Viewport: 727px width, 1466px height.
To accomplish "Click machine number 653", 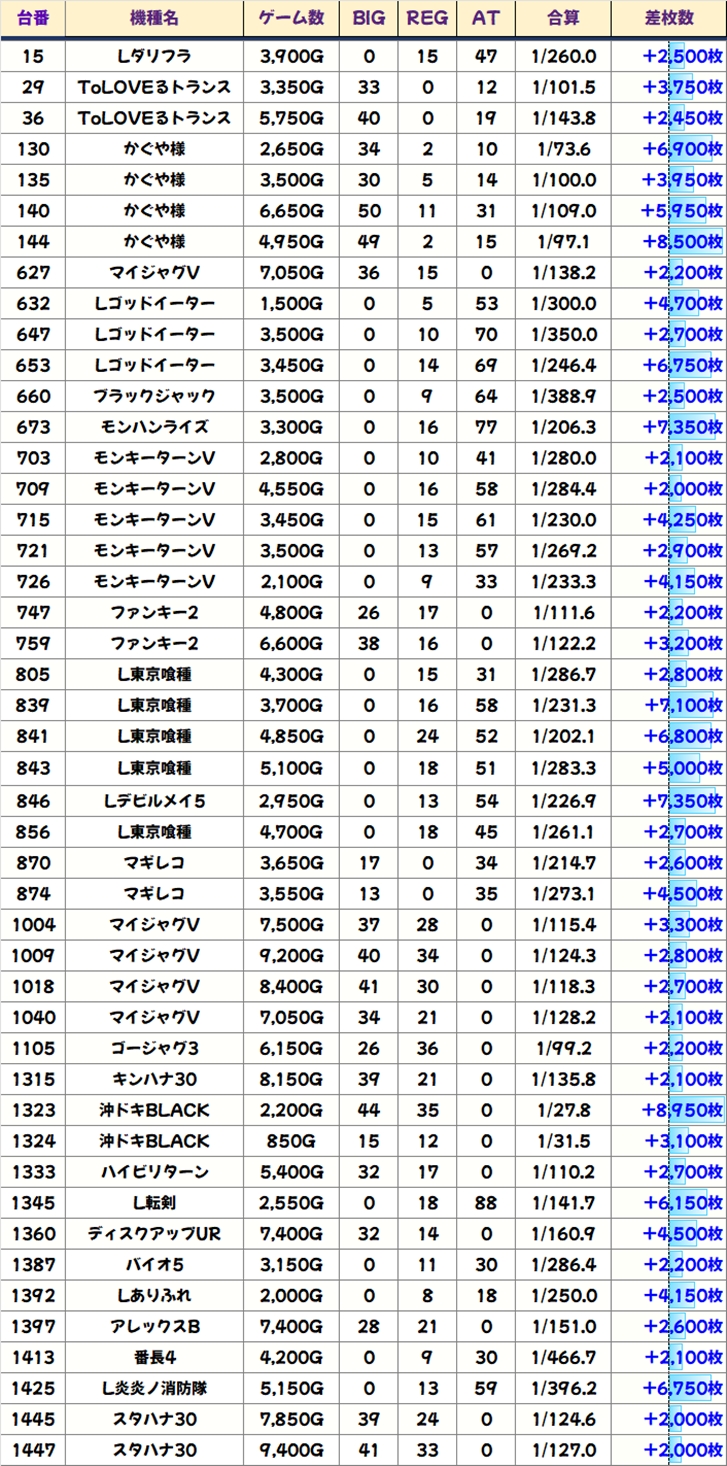I will point(33,366).
